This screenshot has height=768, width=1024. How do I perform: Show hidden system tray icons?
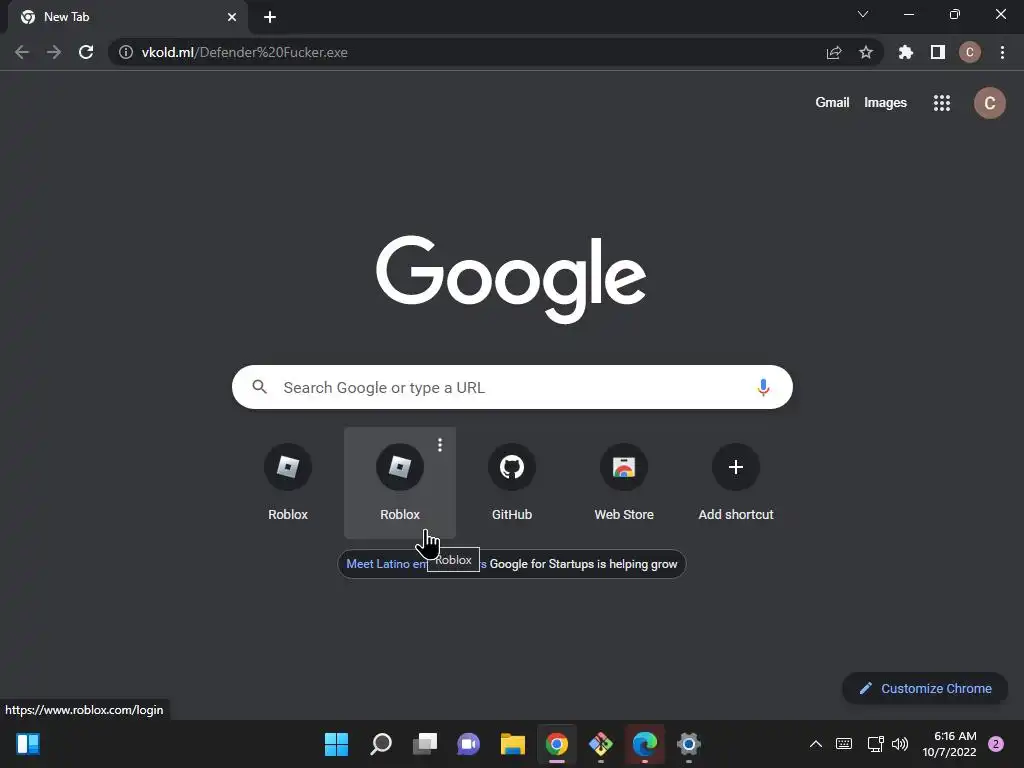point(816,744)
